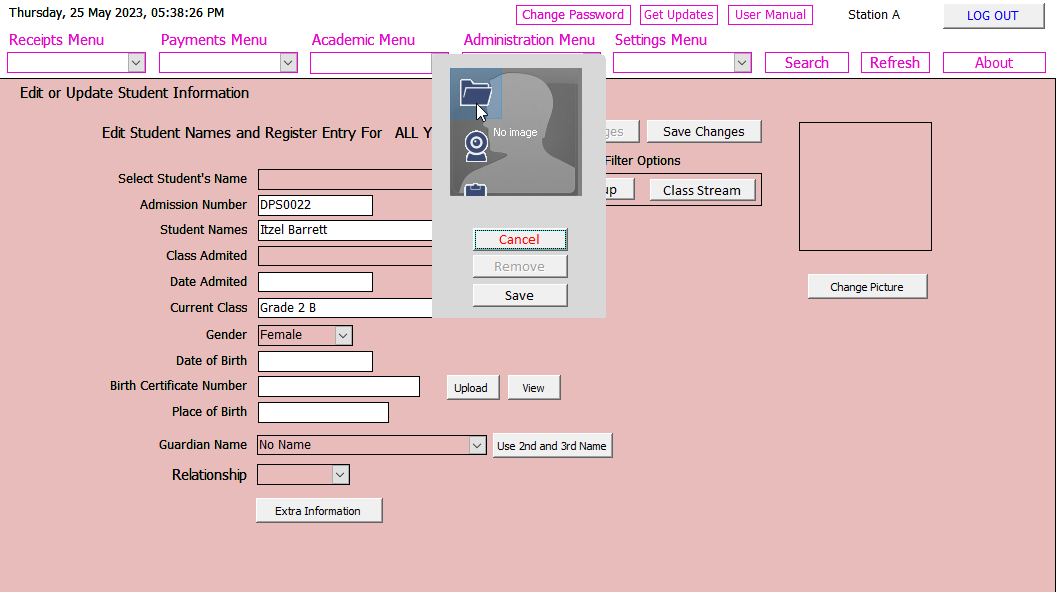Click the Save Changes button
Screen dimensions: 1056x592
coord(703,132)
